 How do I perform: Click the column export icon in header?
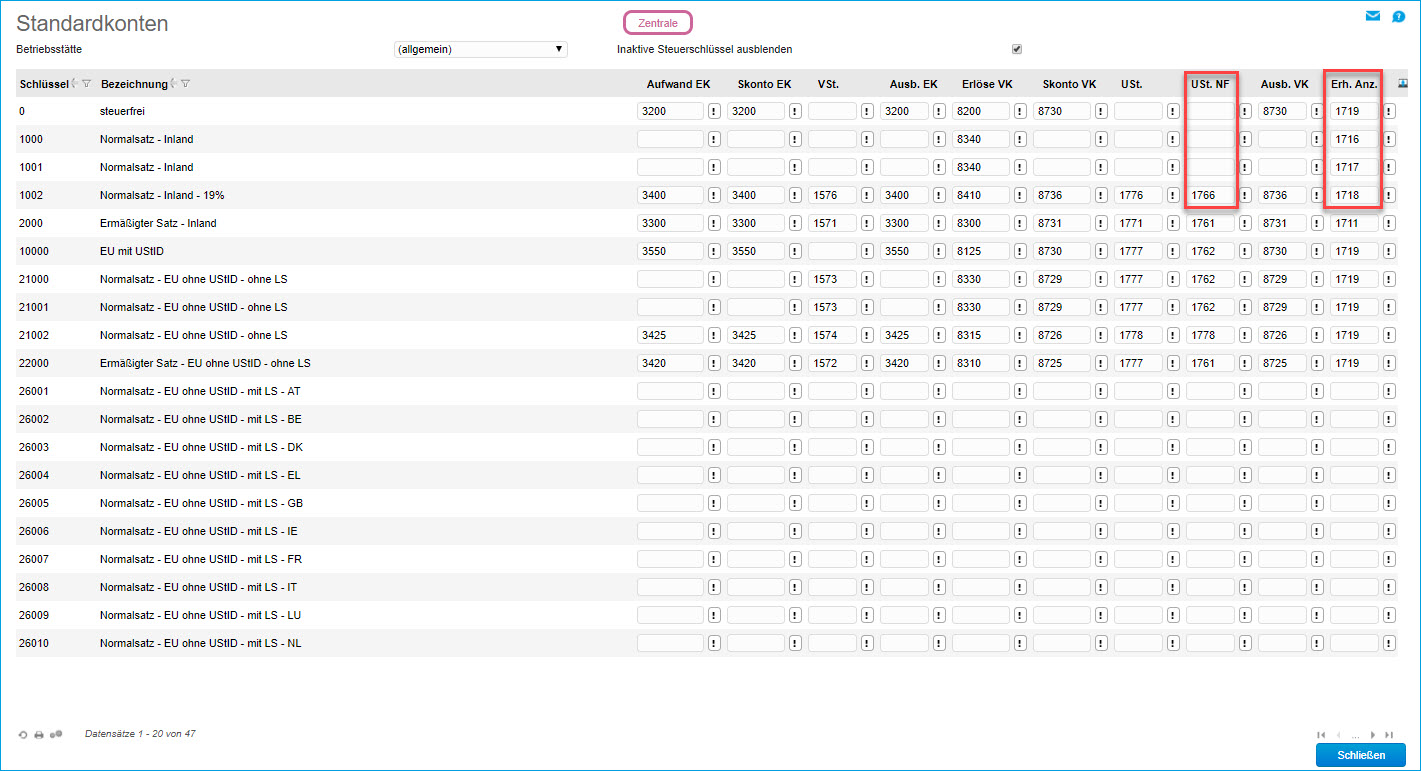(x=1402, y=84)
